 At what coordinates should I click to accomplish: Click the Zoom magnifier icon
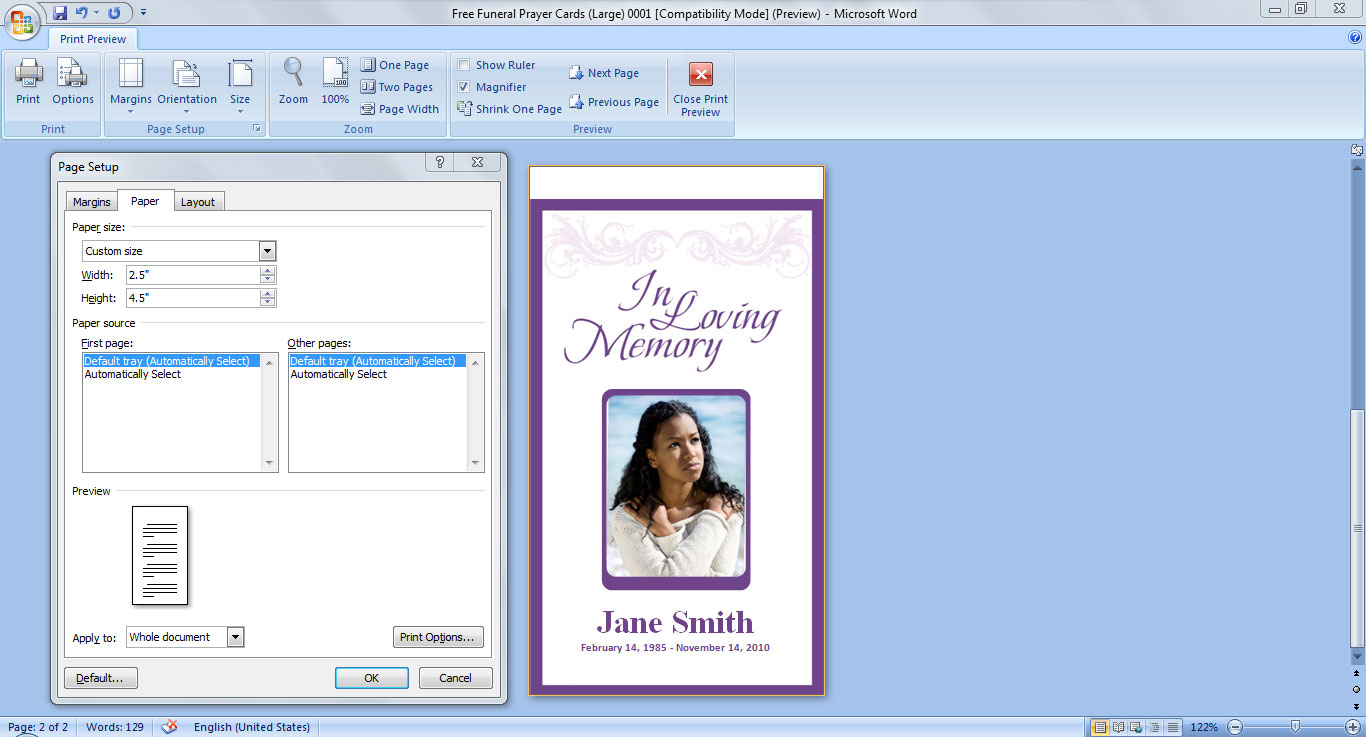(x=293, y=83)
